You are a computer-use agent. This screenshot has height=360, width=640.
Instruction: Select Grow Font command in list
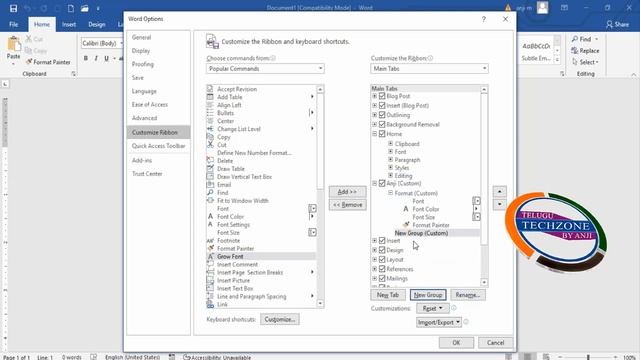click(261, 256)
